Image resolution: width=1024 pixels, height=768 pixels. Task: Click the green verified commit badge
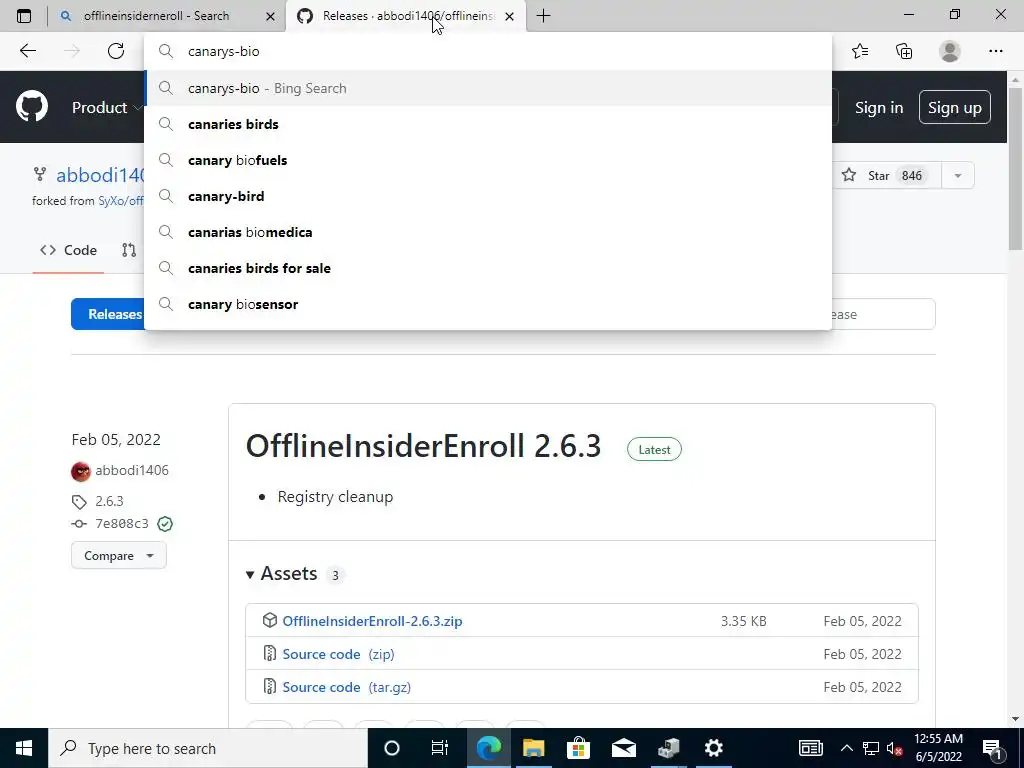pos(165,524)
